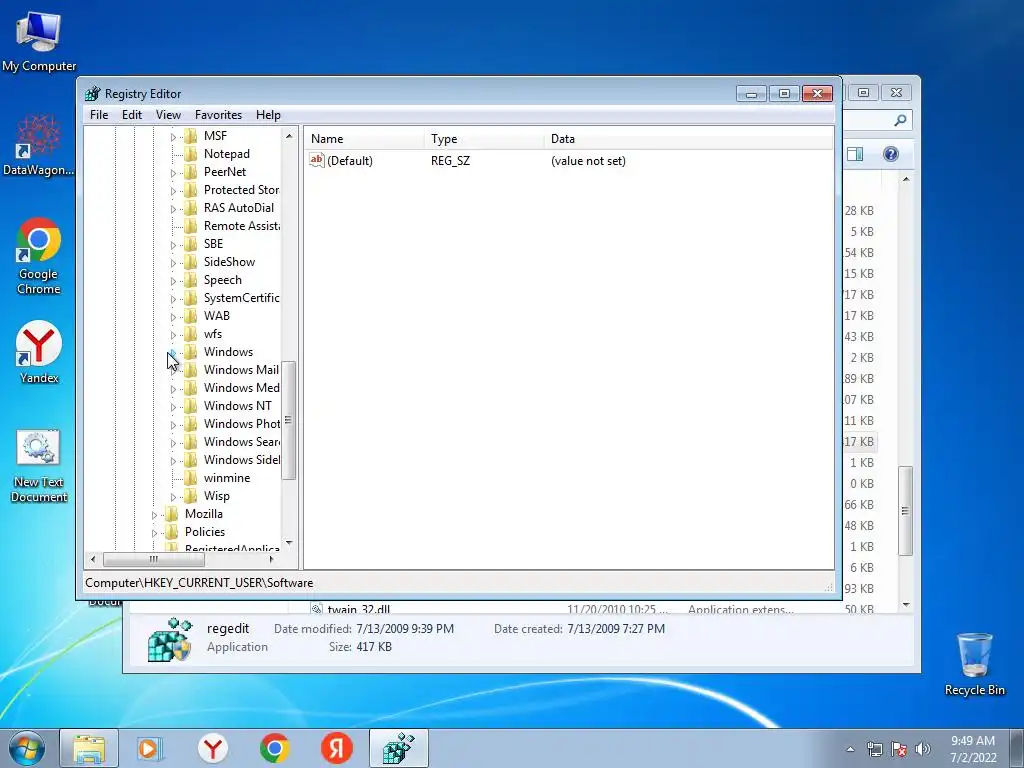
Task: Open Chrome from the taskbar
Action: (275, 748)
